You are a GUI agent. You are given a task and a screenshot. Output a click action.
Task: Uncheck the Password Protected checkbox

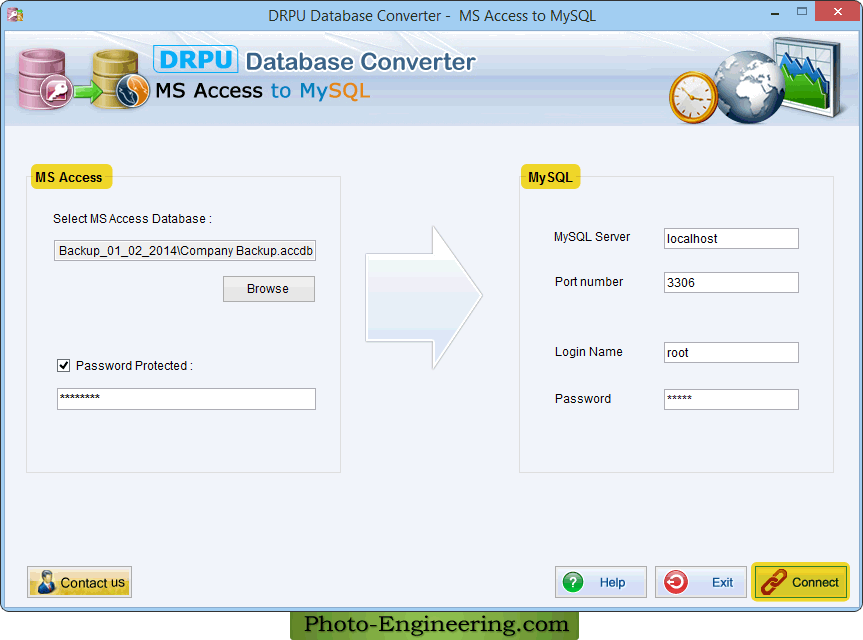point(64,365)
